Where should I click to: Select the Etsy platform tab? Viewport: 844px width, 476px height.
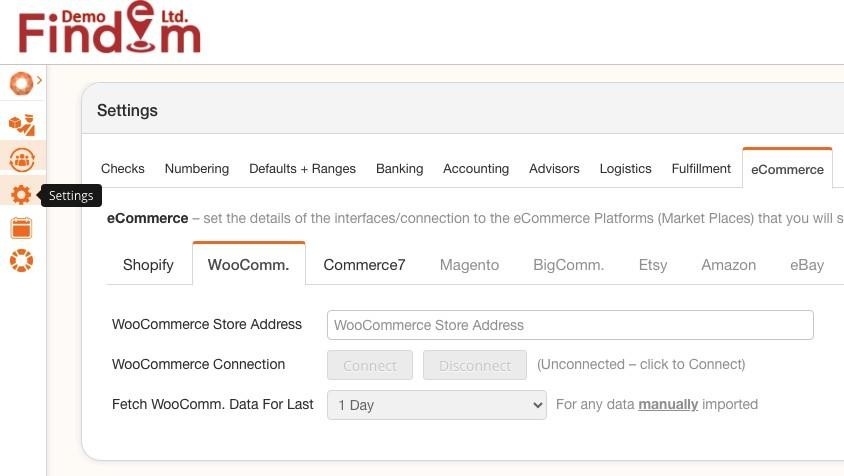(653, 265)
